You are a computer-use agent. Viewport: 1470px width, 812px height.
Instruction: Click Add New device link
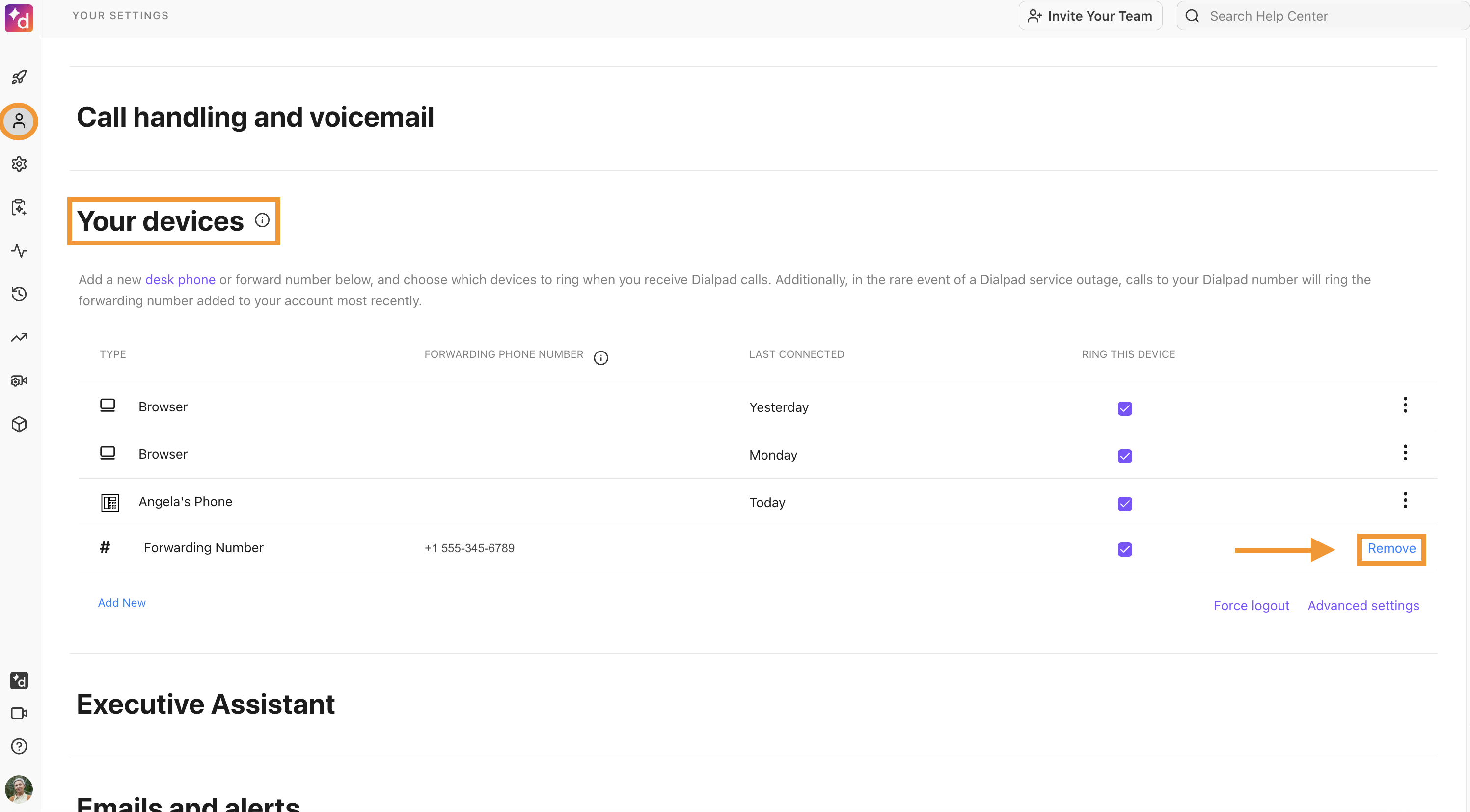[x=122, y=602]
